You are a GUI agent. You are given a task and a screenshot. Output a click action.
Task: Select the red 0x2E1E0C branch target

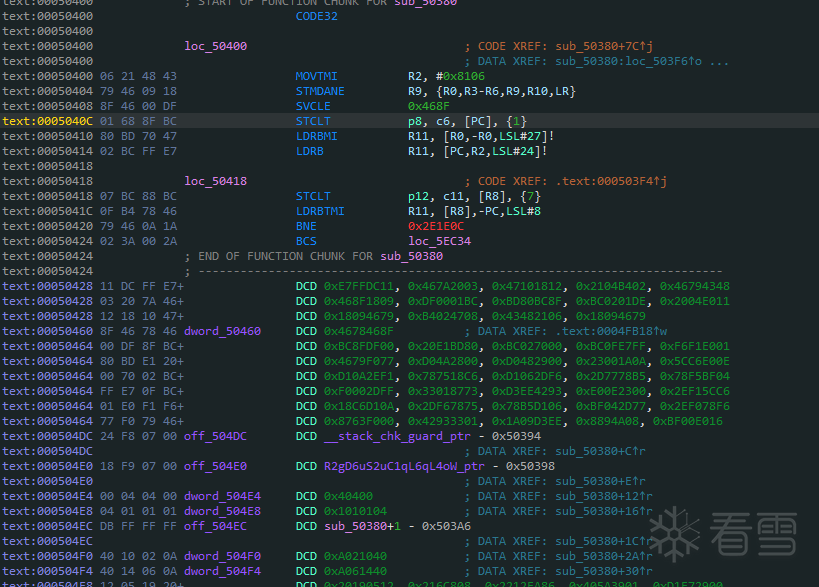436,226
